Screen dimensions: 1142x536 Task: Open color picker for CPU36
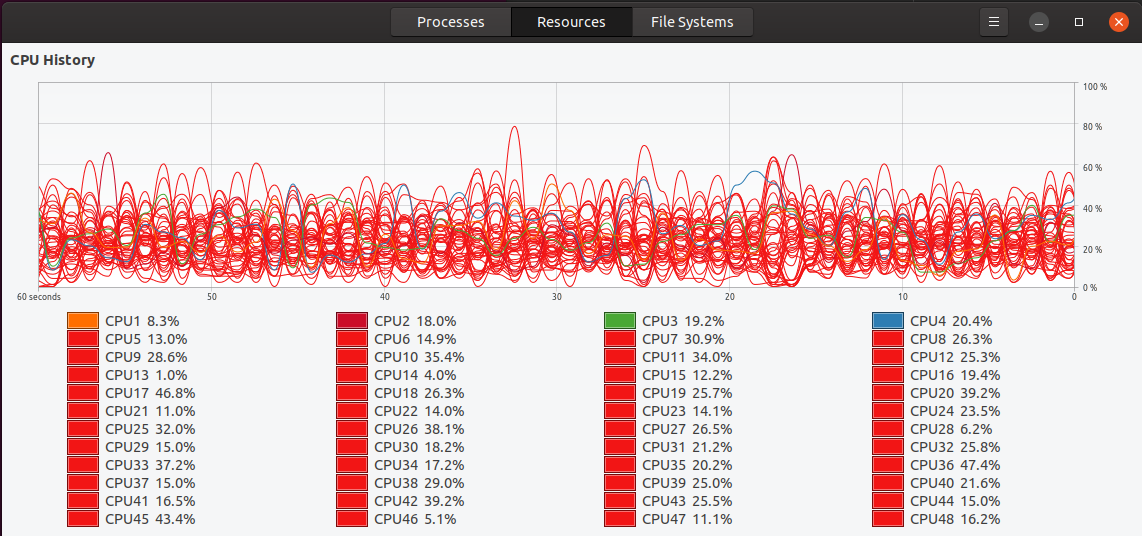[888, 465]
